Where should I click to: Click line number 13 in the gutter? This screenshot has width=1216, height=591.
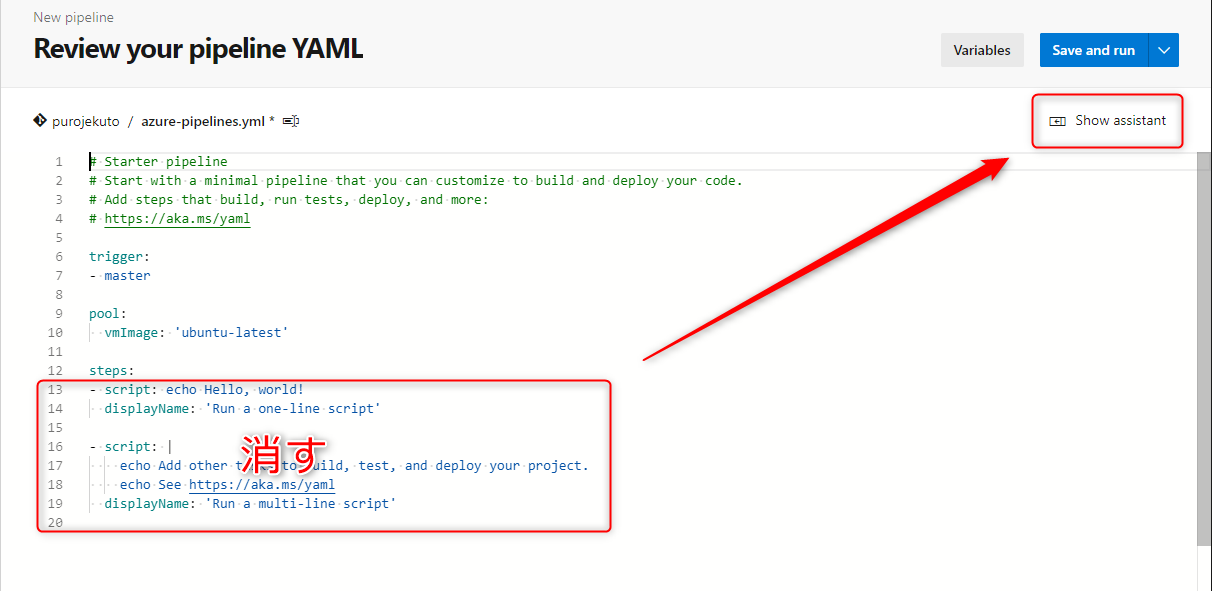(55, 389)
